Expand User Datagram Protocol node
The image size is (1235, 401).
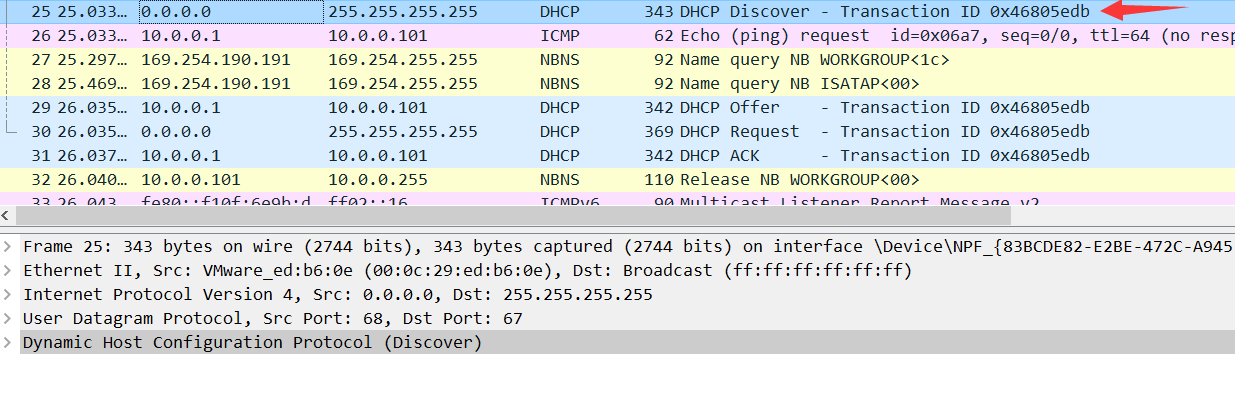(9, 319)
